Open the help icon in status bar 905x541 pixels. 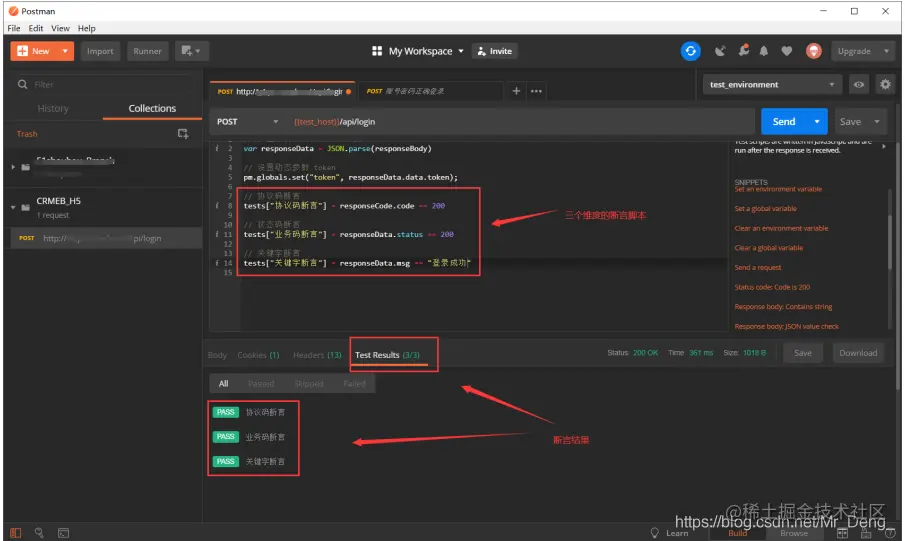(x=889, y=533)
